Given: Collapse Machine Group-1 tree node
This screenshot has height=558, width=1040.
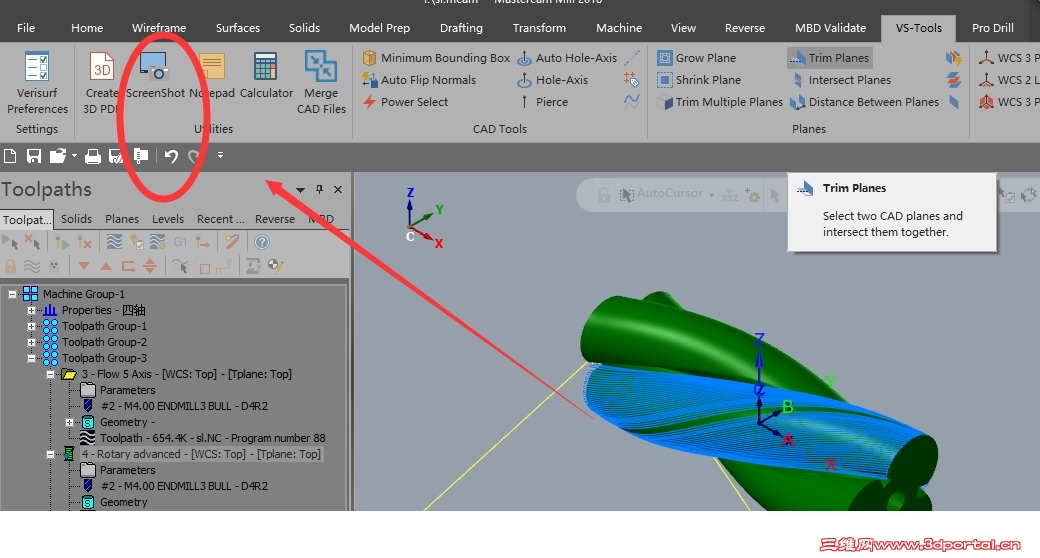Looking at the screenshot, I should [12, 294].
